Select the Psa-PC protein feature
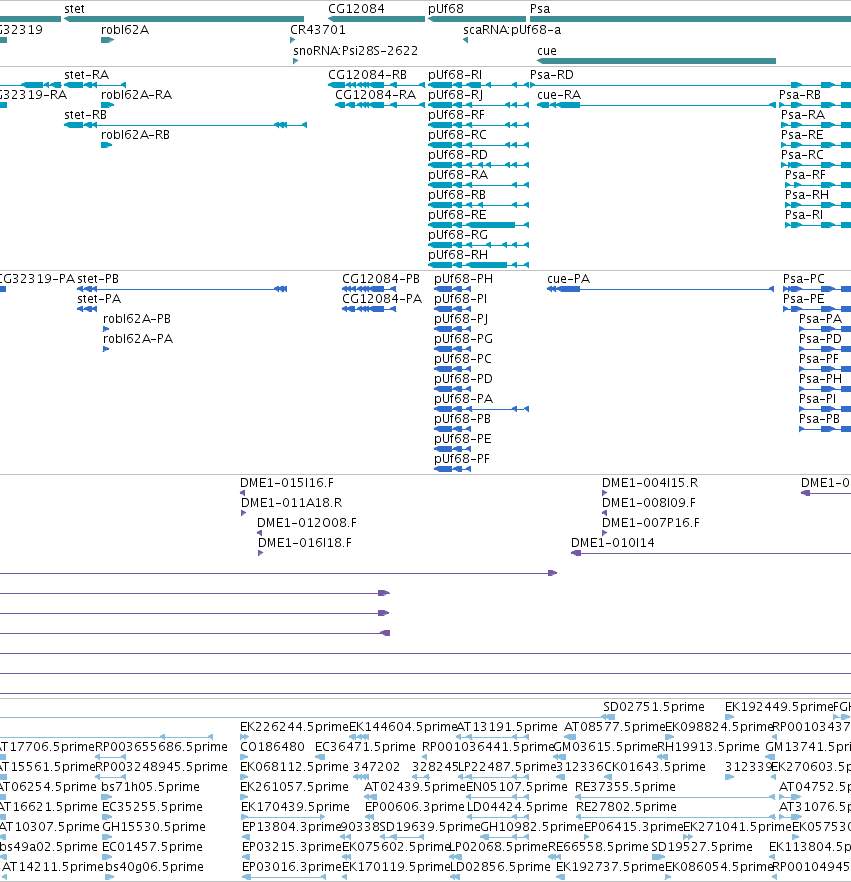The image size is (851, 882). click(x=817, y=289)
